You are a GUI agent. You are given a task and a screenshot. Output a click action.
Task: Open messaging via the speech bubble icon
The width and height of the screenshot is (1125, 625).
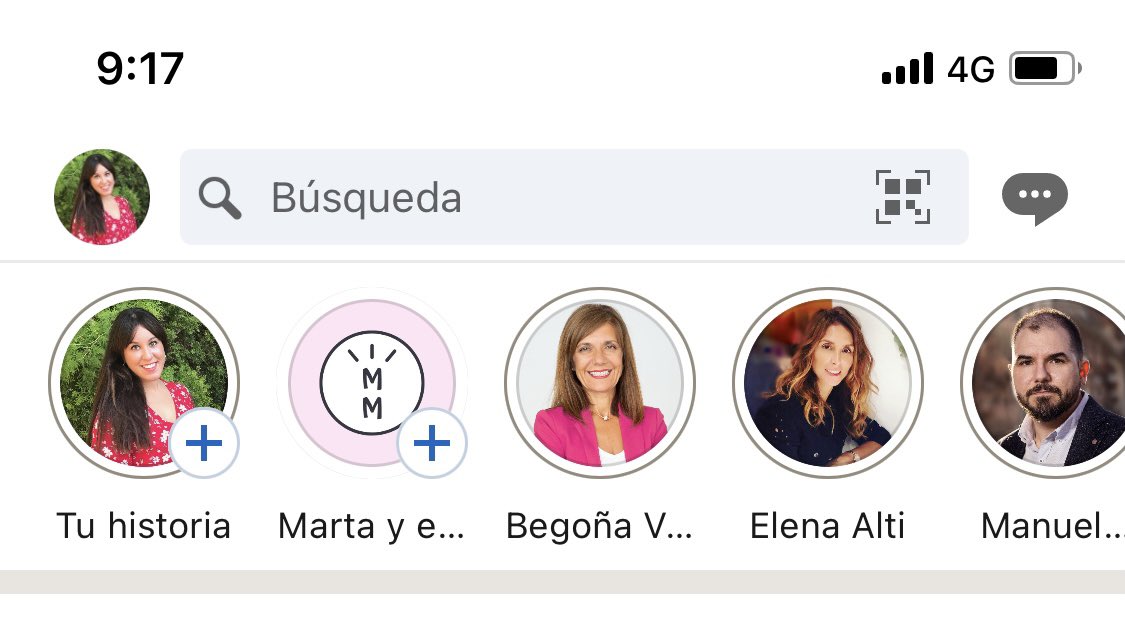click(1035, 198)
